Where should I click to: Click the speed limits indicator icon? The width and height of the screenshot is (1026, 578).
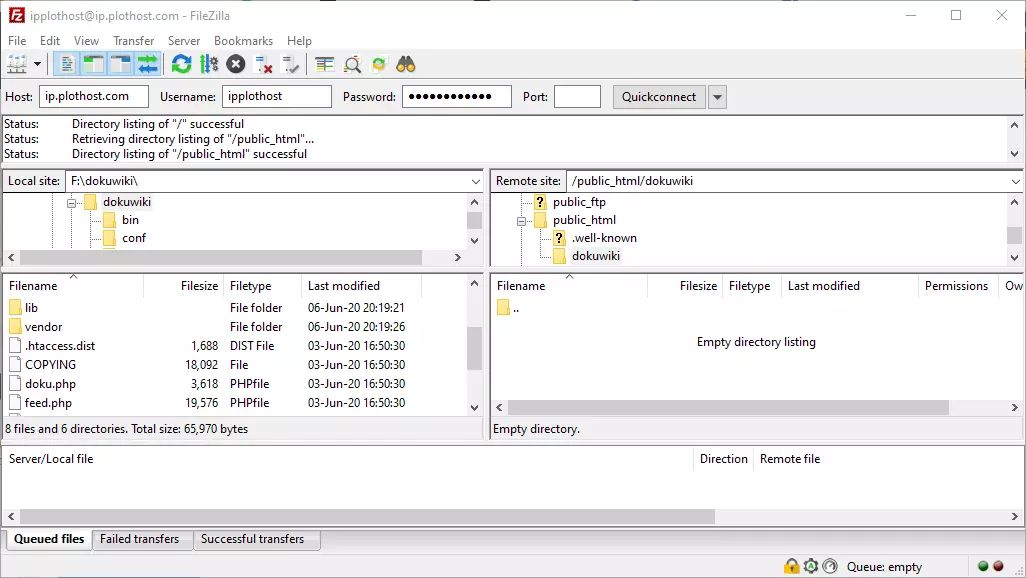(x=830, y=566)
